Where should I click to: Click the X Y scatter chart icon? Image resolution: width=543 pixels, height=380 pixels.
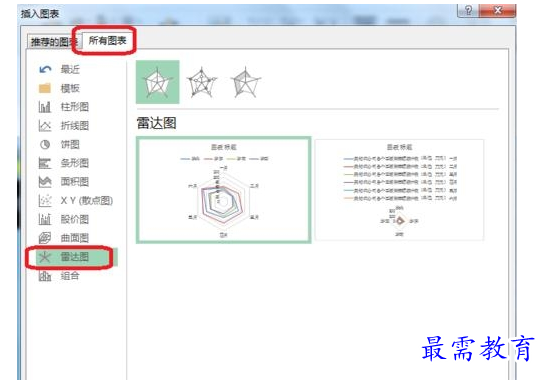tap(45, 200)
